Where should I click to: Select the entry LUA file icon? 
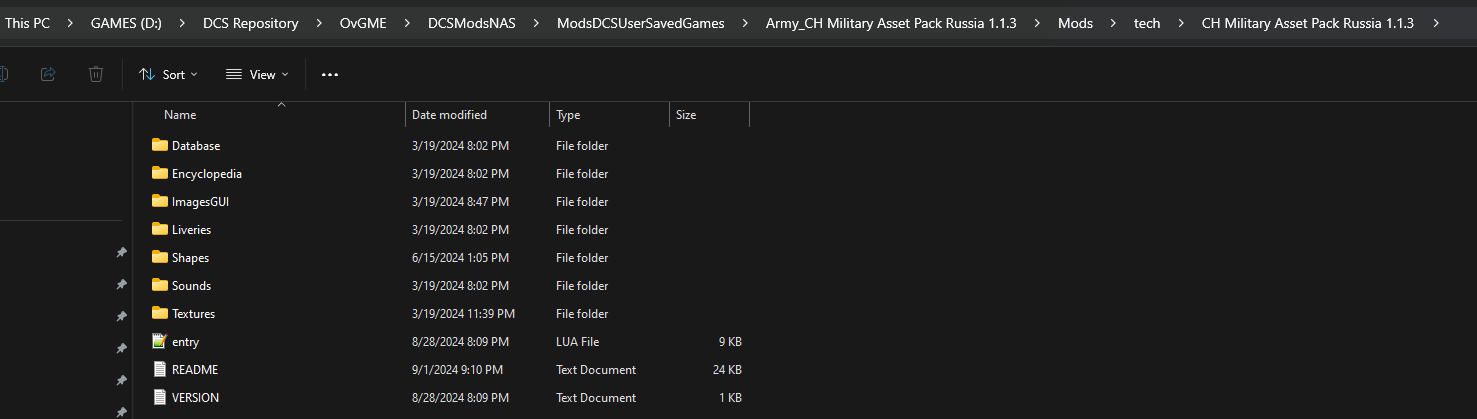(160, 341)
